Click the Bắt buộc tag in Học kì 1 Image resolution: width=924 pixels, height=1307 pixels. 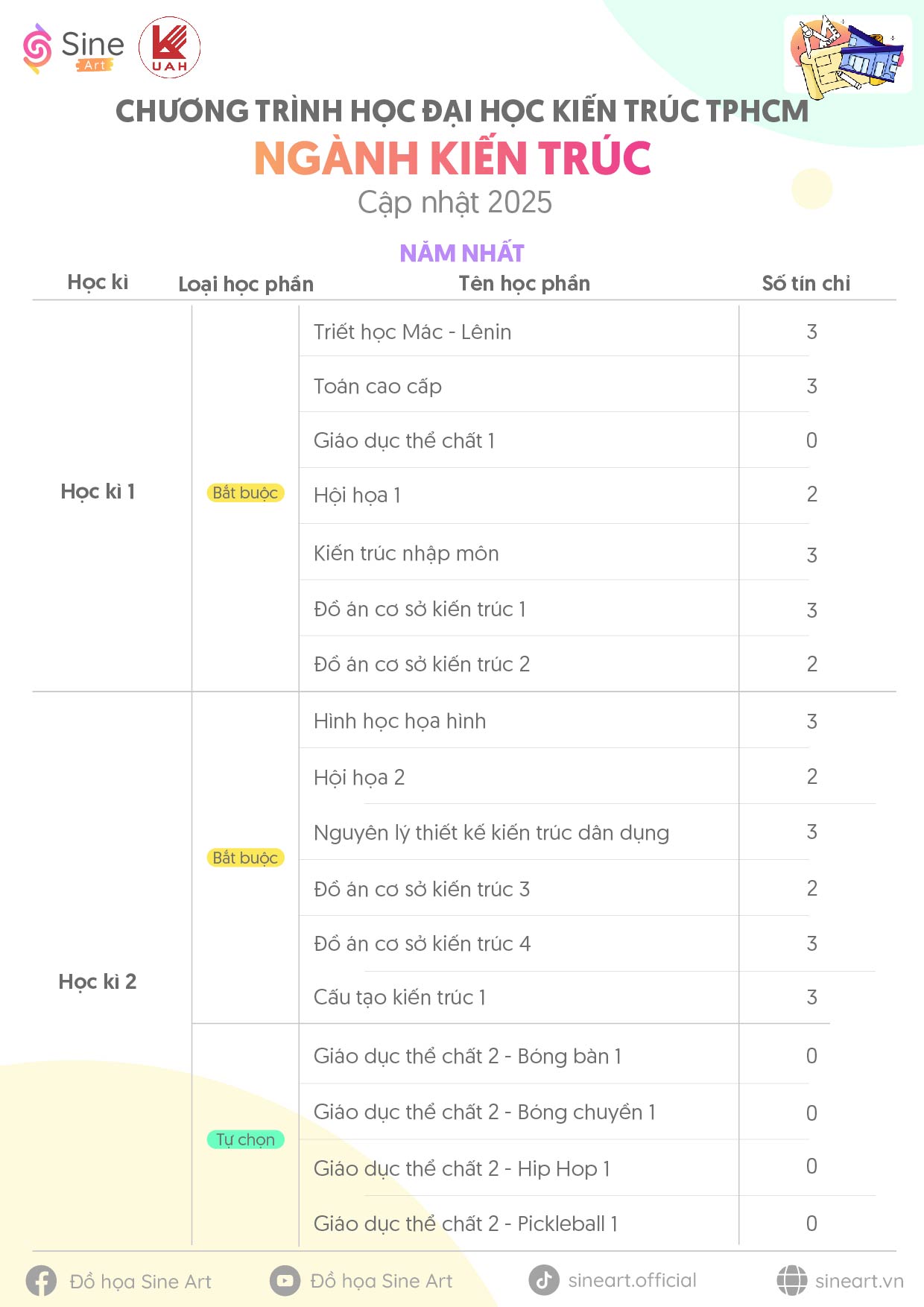[x=245, y=493]
